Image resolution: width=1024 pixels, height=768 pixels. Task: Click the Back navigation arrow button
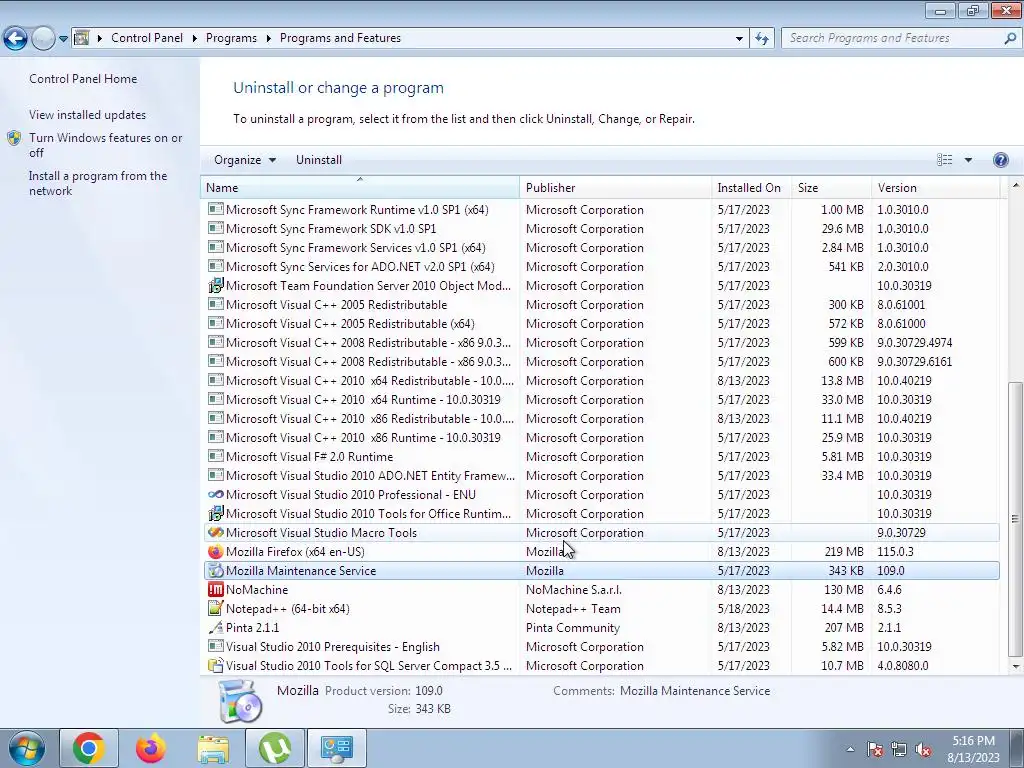[x=16, y=39]
